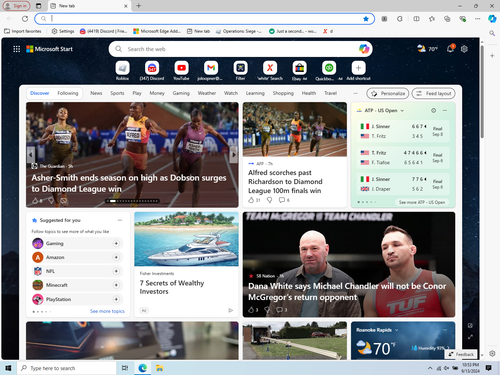Click the Windows taskbar search box
The image size is (500, 375).
(x=67, y=368)
